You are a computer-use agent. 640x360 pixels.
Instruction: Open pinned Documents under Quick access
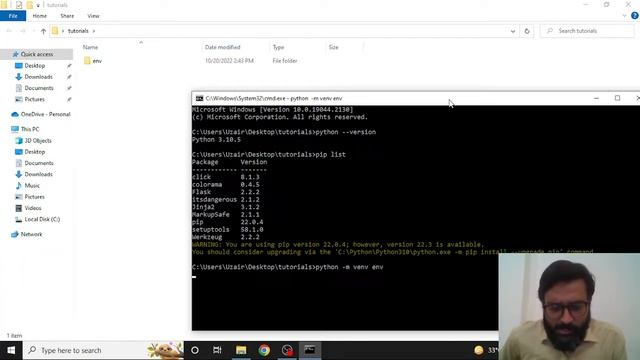coord(39,88)
